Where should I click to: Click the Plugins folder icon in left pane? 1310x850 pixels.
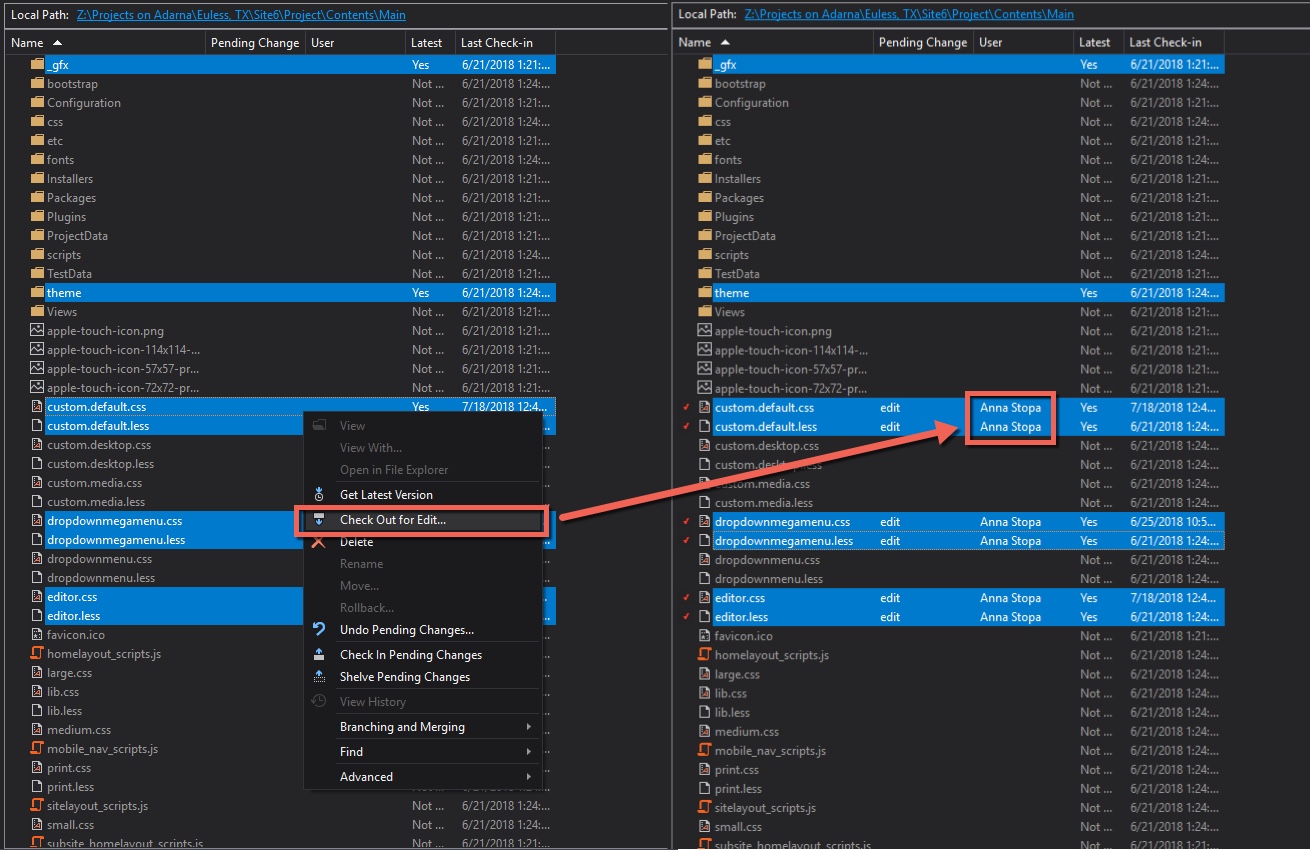37,217
